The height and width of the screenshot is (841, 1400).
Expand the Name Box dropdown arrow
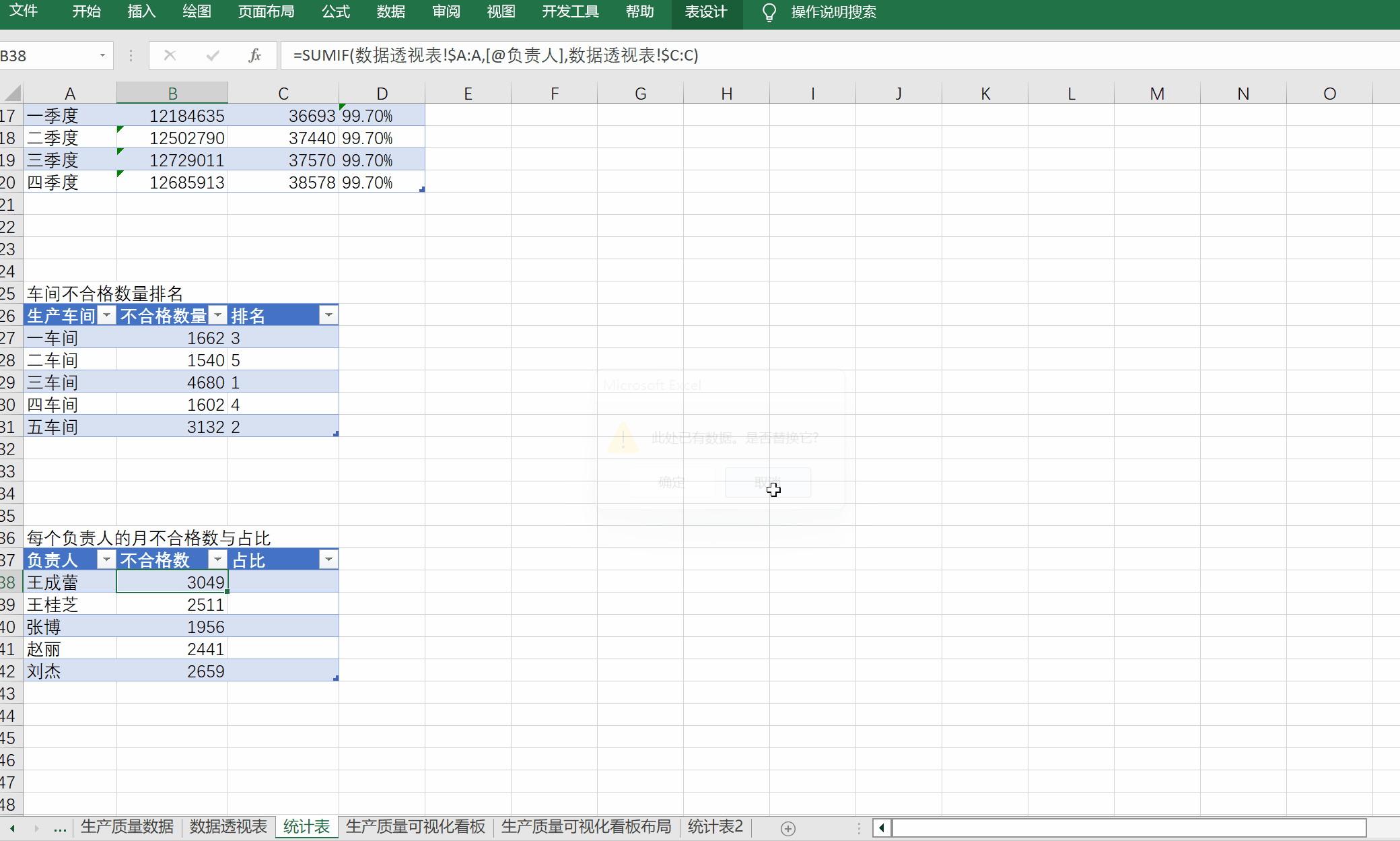[x=102, y=55]
